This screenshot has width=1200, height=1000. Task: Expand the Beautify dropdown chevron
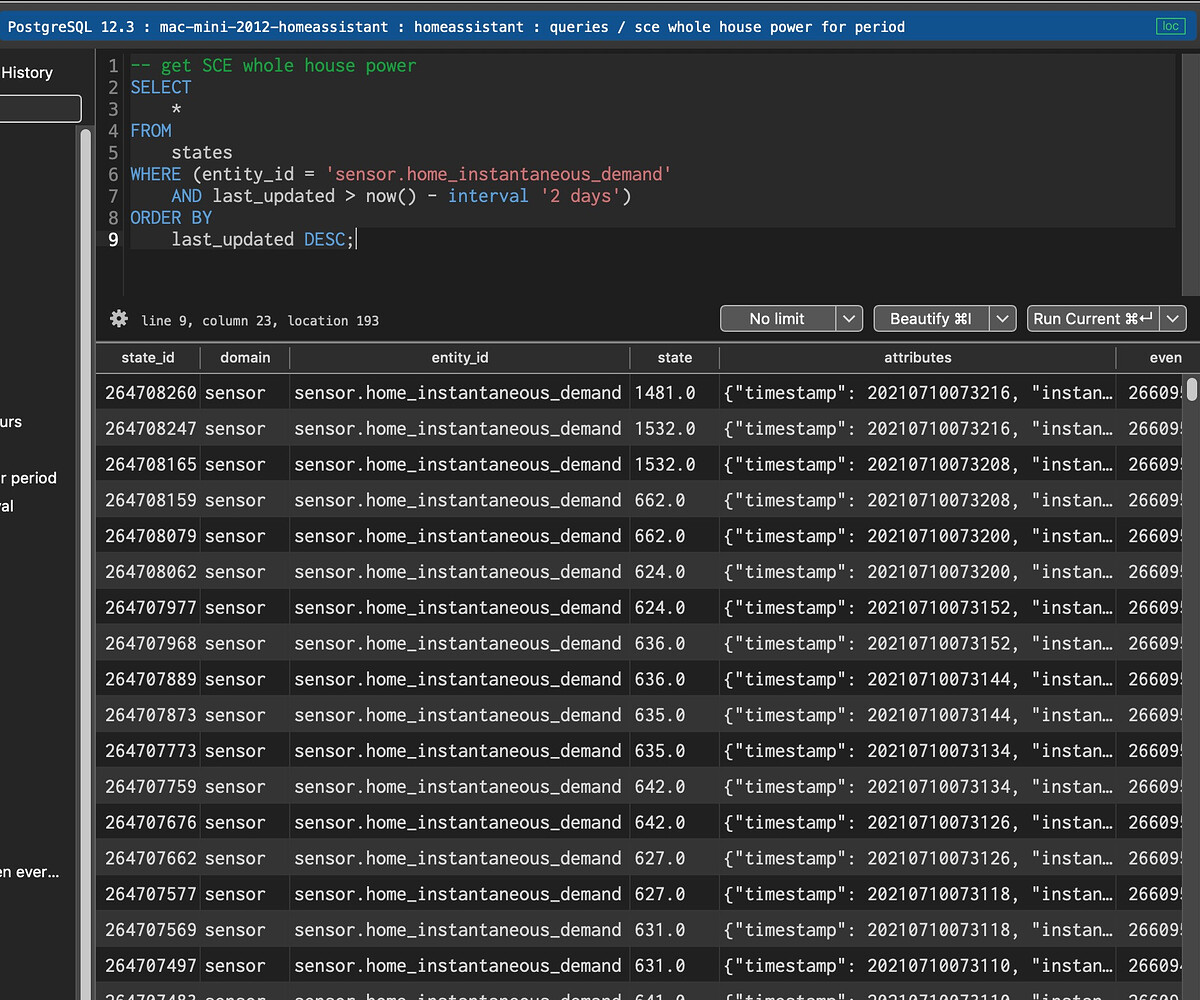point(1002,318)
